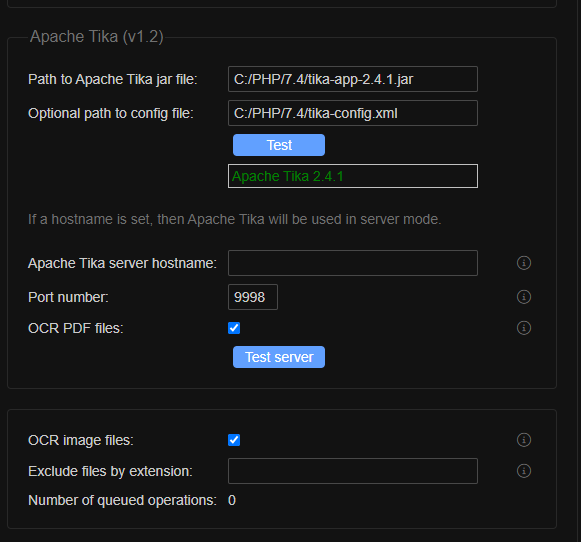
Task: Uncheck the OCR PDF files checkbox
Action: coord(234,328)
